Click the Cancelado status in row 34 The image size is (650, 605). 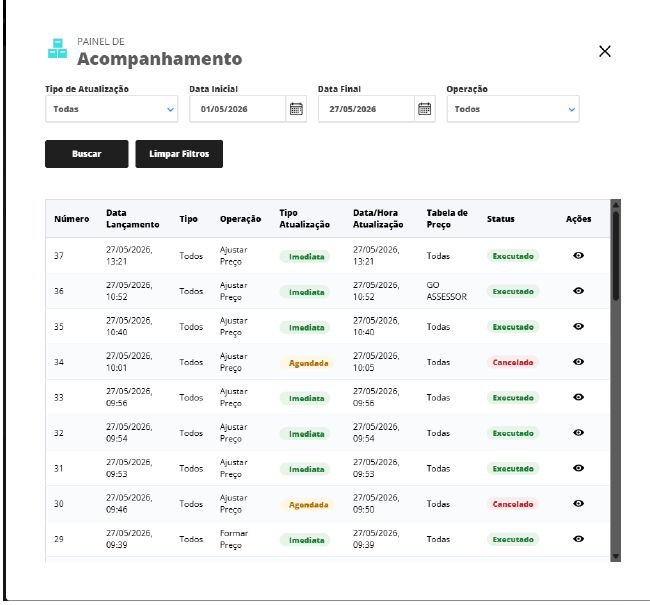[x=513, y=362]
